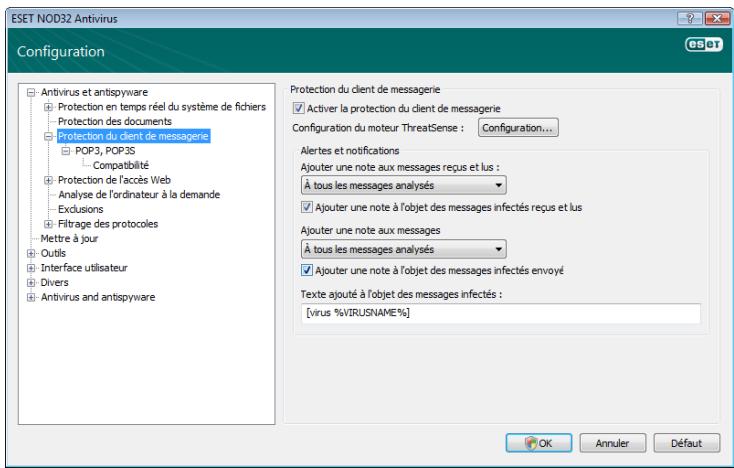Toggle note à l'objet des messages infectés envoyé
Viewport: 734px width, 468px height.
coord(307,270)
